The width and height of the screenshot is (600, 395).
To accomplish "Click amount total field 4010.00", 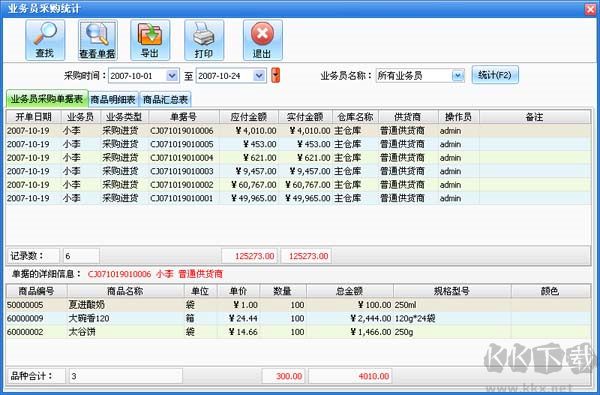I will tap(350, 376).
